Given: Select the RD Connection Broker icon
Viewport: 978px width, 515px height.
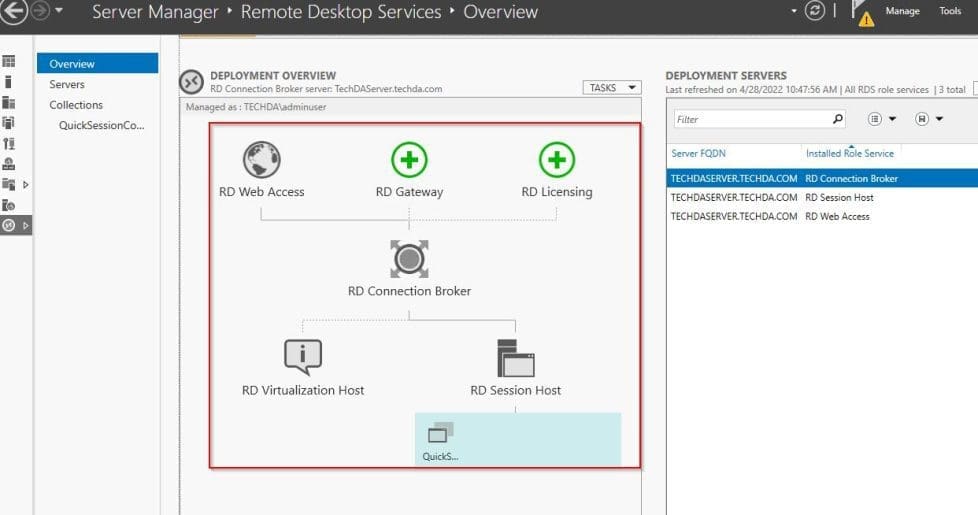Looking at the screenshot, I should point(409,259).
